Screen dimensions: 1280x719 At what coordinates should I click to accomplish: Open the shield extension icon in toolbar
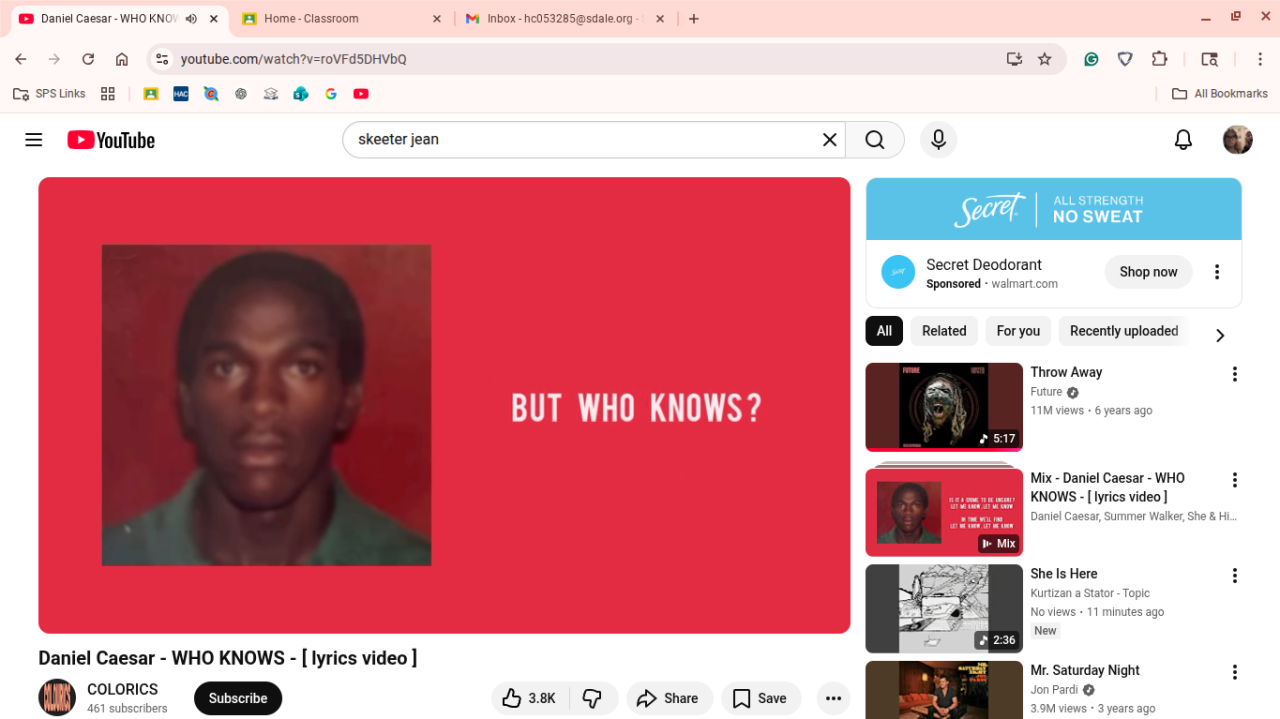coord(1125,59)
